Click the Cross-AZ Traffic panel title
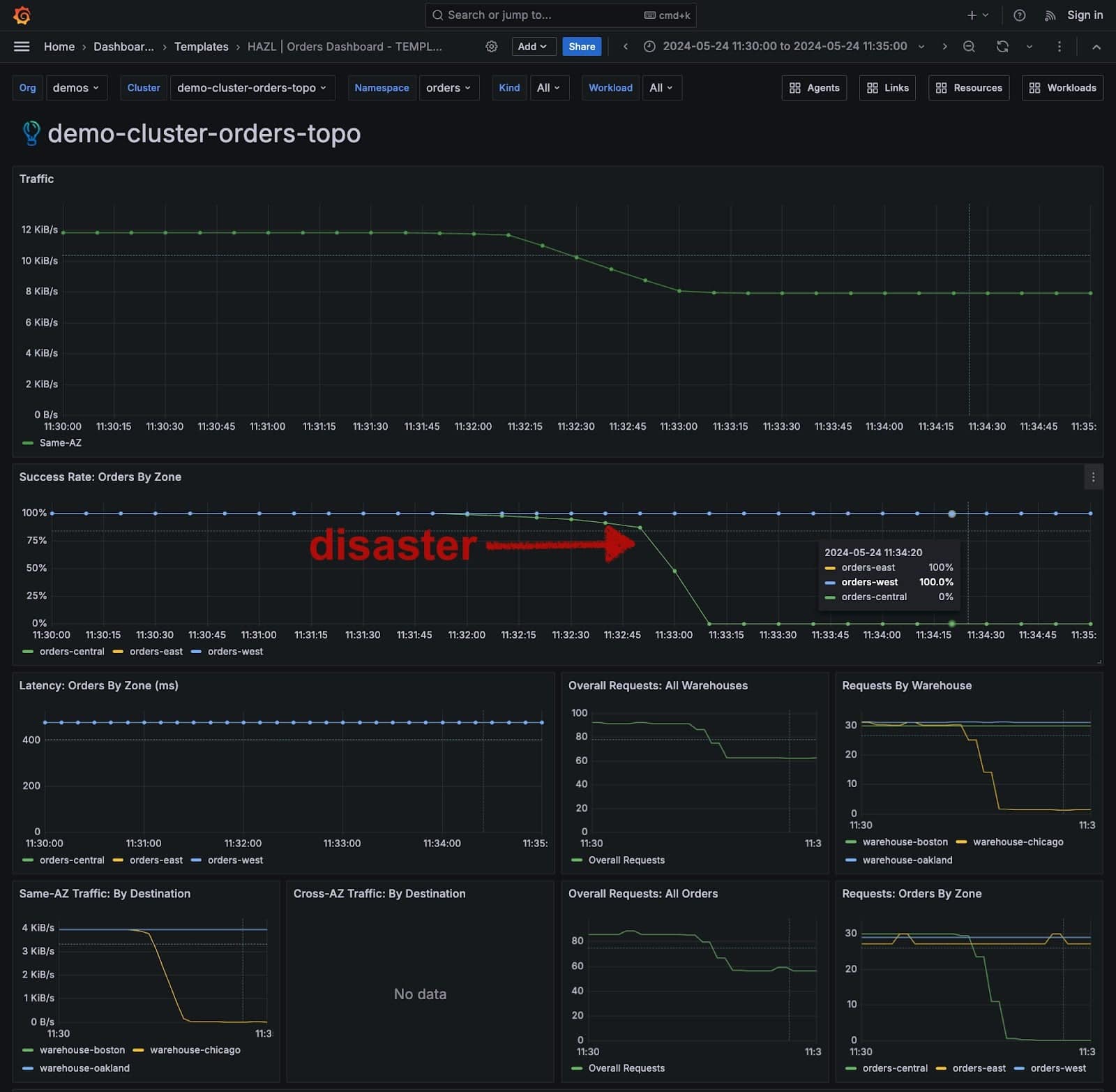Viewport: 1116px width, 1092px height. [379, 893]
